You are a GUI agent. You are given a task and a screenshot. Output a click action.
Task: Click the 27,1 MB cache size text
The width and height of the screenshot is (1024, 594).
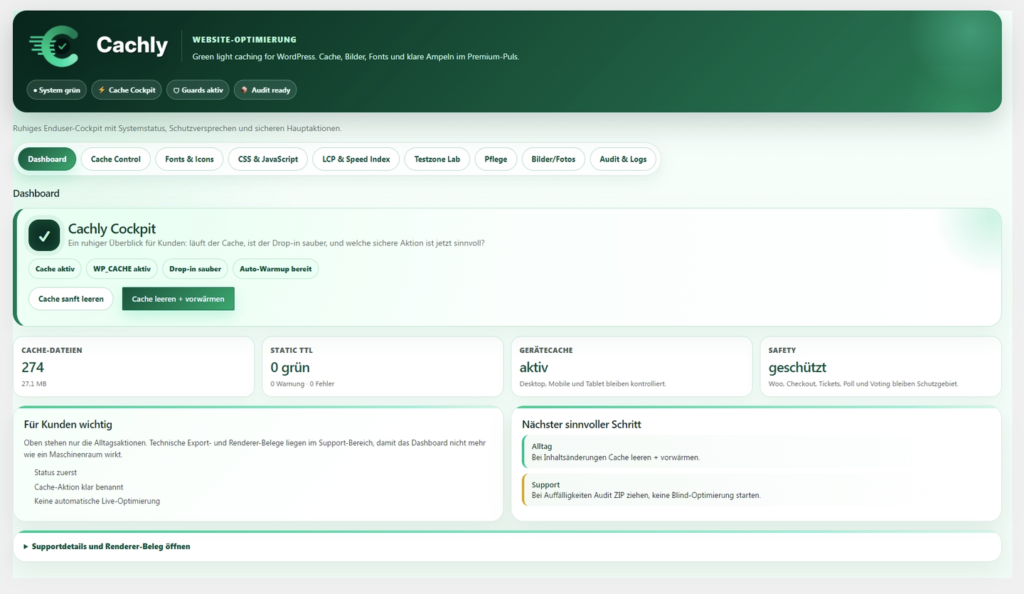34,384
